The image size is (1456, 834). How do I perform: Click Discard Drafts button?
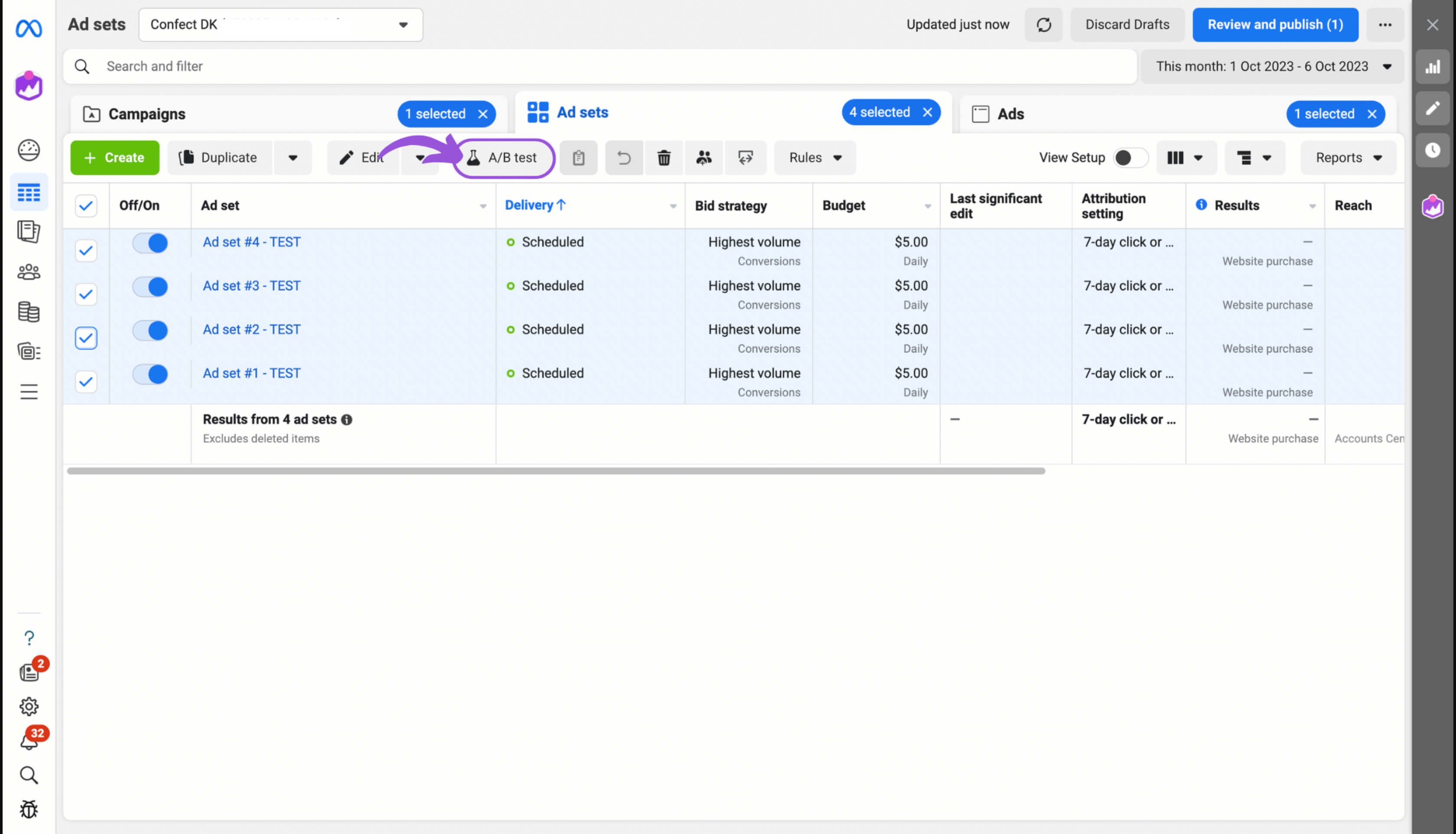(1128, 25)
